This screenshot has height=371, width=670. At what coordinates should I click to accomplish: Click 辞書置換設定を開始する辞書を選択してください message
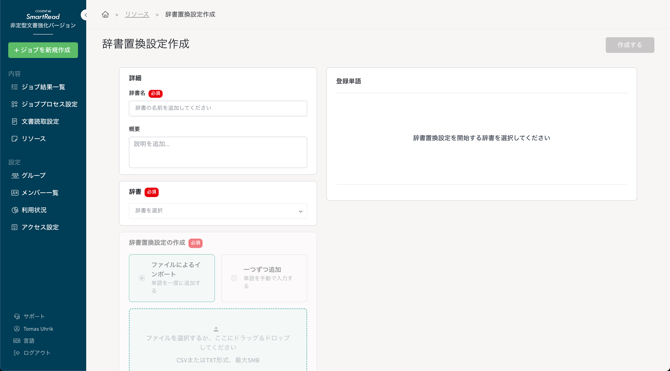point(482,138)
